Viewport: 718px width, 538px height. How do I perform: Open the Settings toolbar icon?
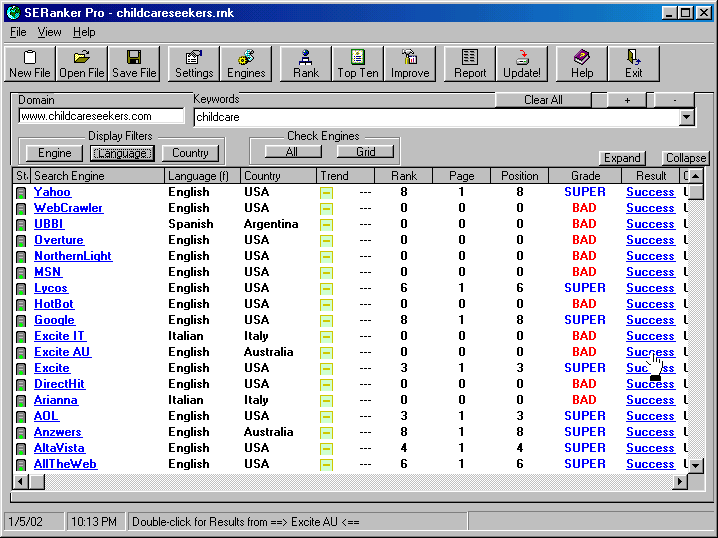pyautogui.click(x=194, y=64)
